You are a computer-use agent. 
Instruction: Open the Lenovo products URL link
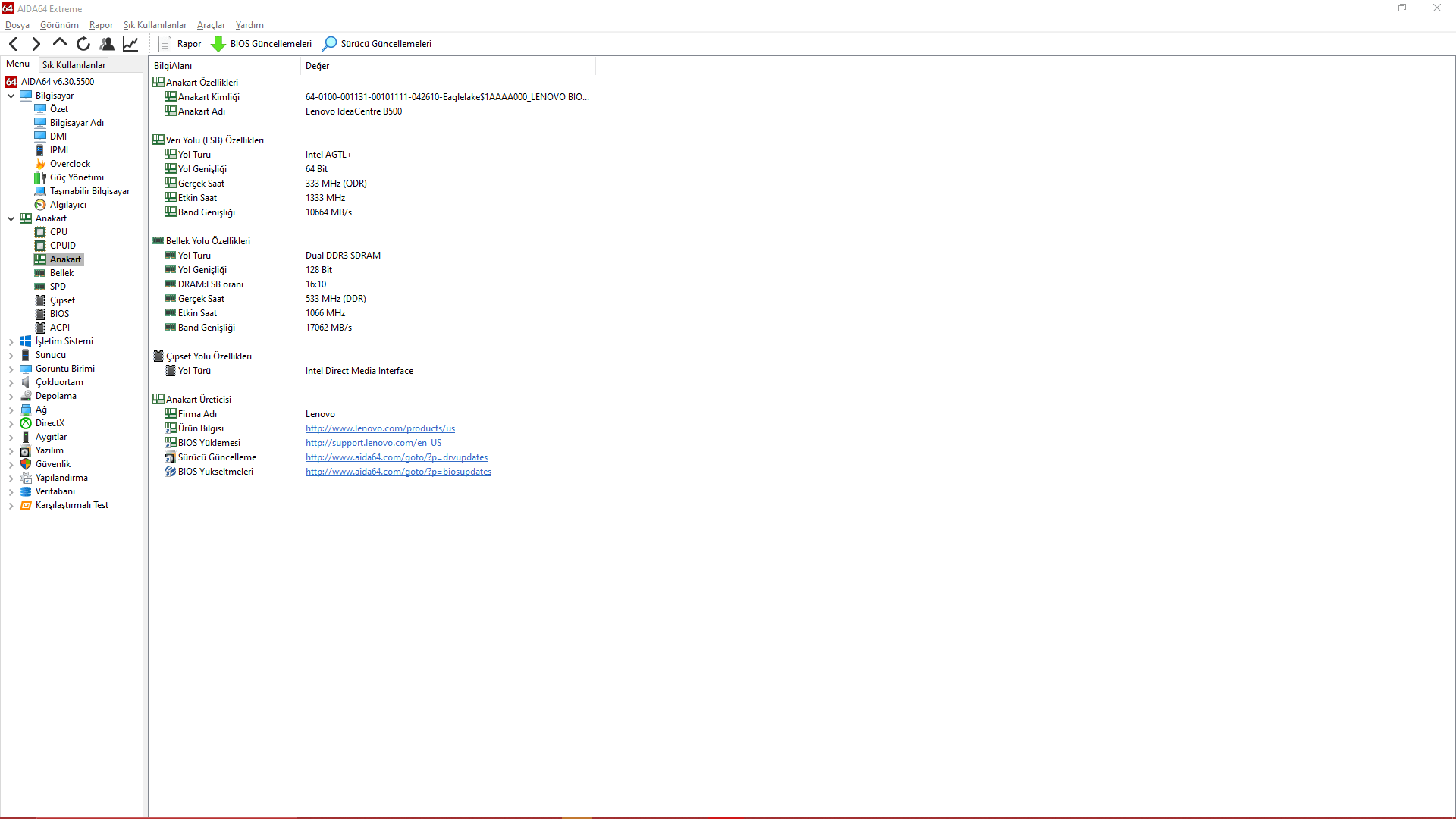pos(380,428)
